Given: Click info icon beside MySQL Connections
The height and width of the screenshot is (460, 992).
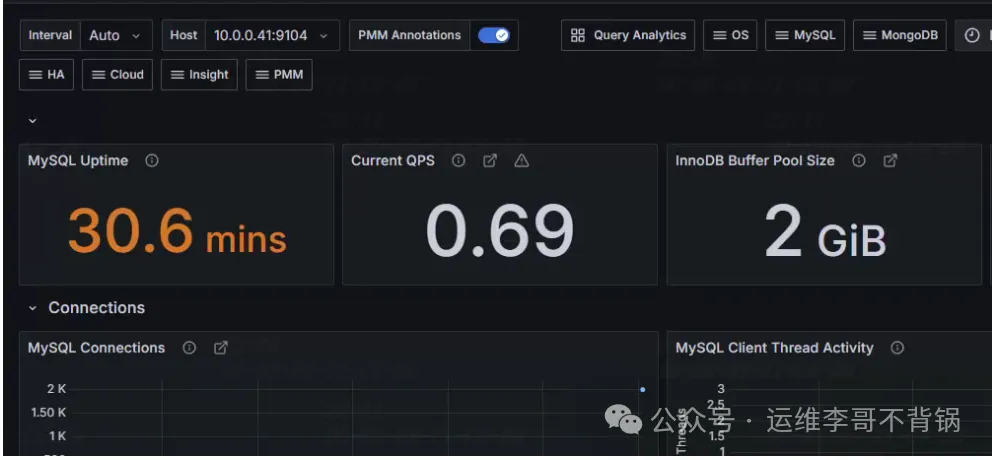Looking at the screenshot, I should [x=189, y=348].
